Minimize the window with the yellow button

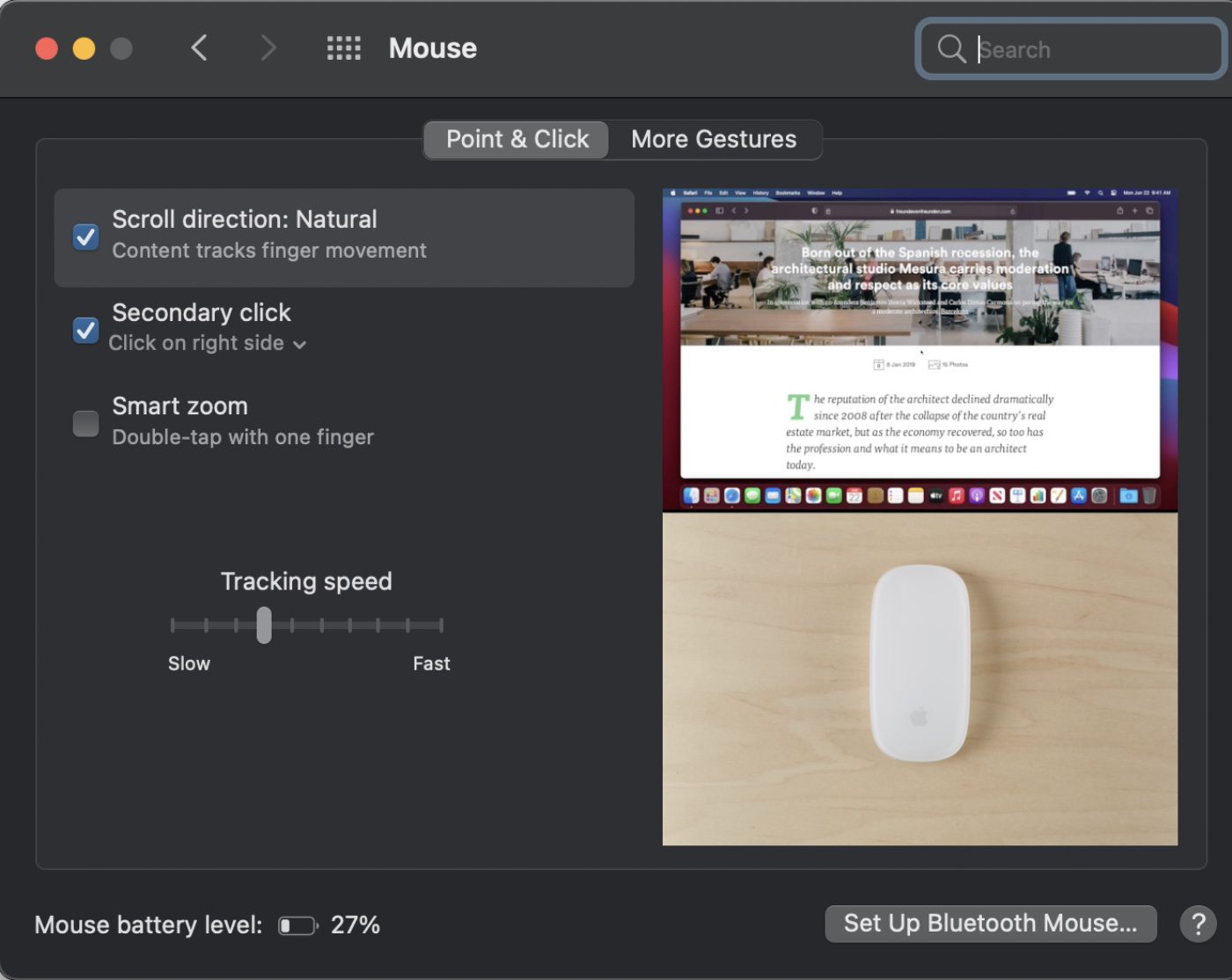coord(84,48)
